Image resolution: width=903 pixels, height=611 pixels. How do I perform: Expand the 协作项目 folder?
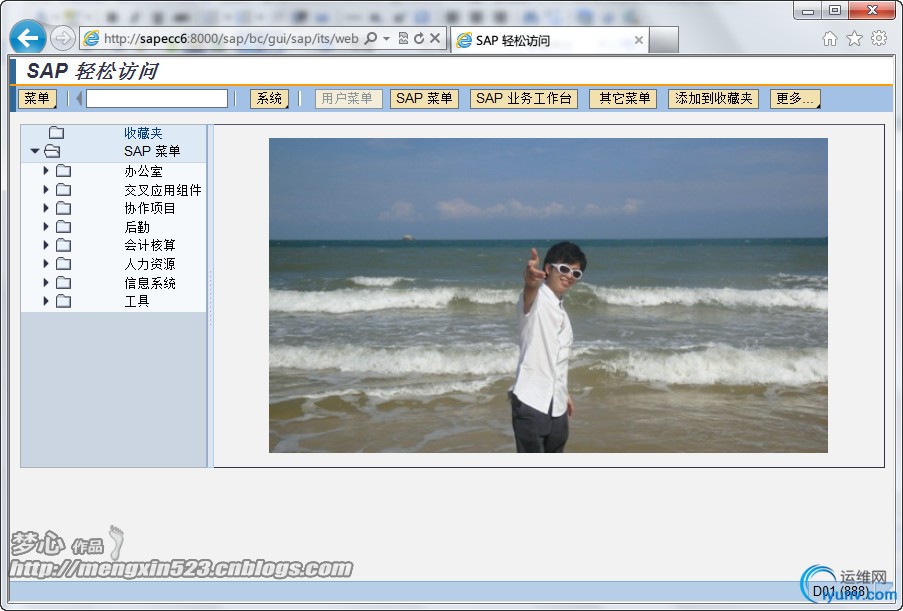click(46, 207)
